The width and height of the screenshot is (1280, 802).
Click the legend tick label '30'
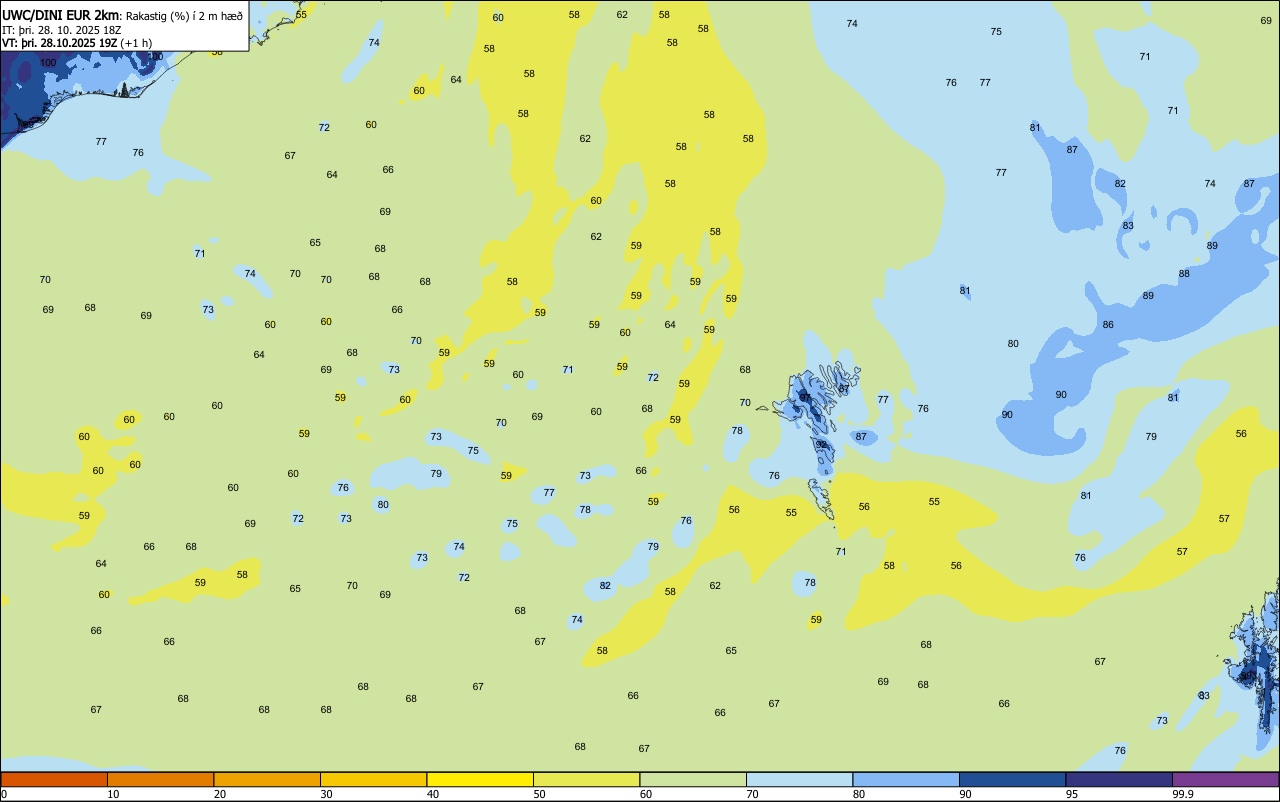[326, 794]
